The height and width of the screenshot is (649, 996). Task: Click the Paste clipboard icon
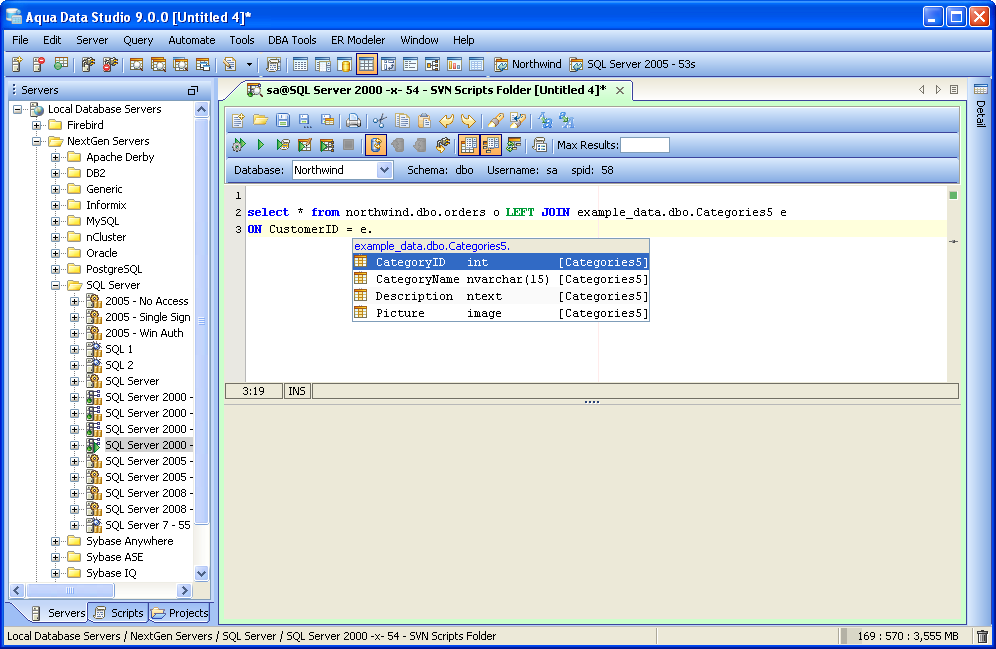(424, 121)
